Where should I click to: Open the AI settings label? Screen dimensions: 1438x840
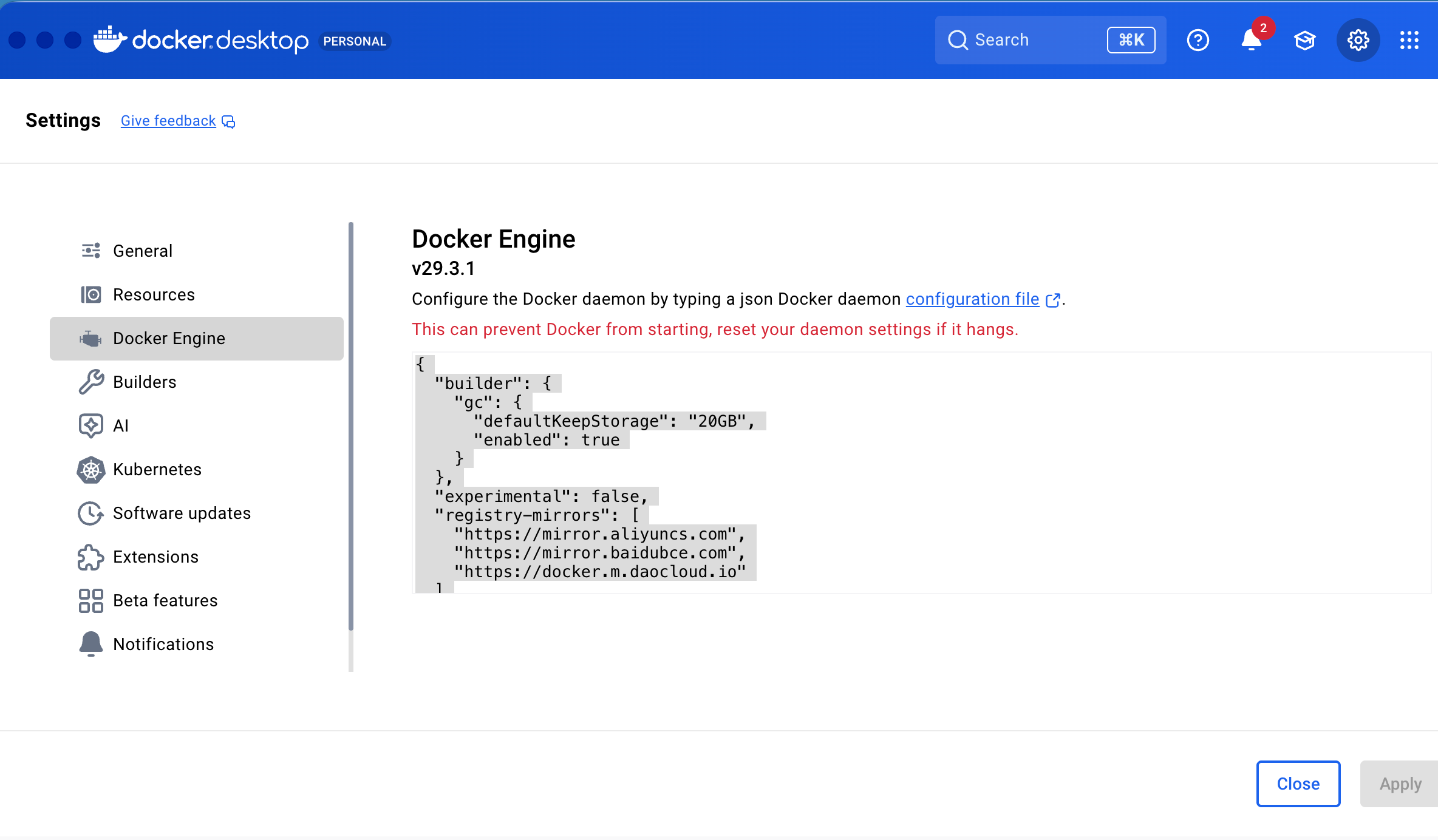[121, 425]
